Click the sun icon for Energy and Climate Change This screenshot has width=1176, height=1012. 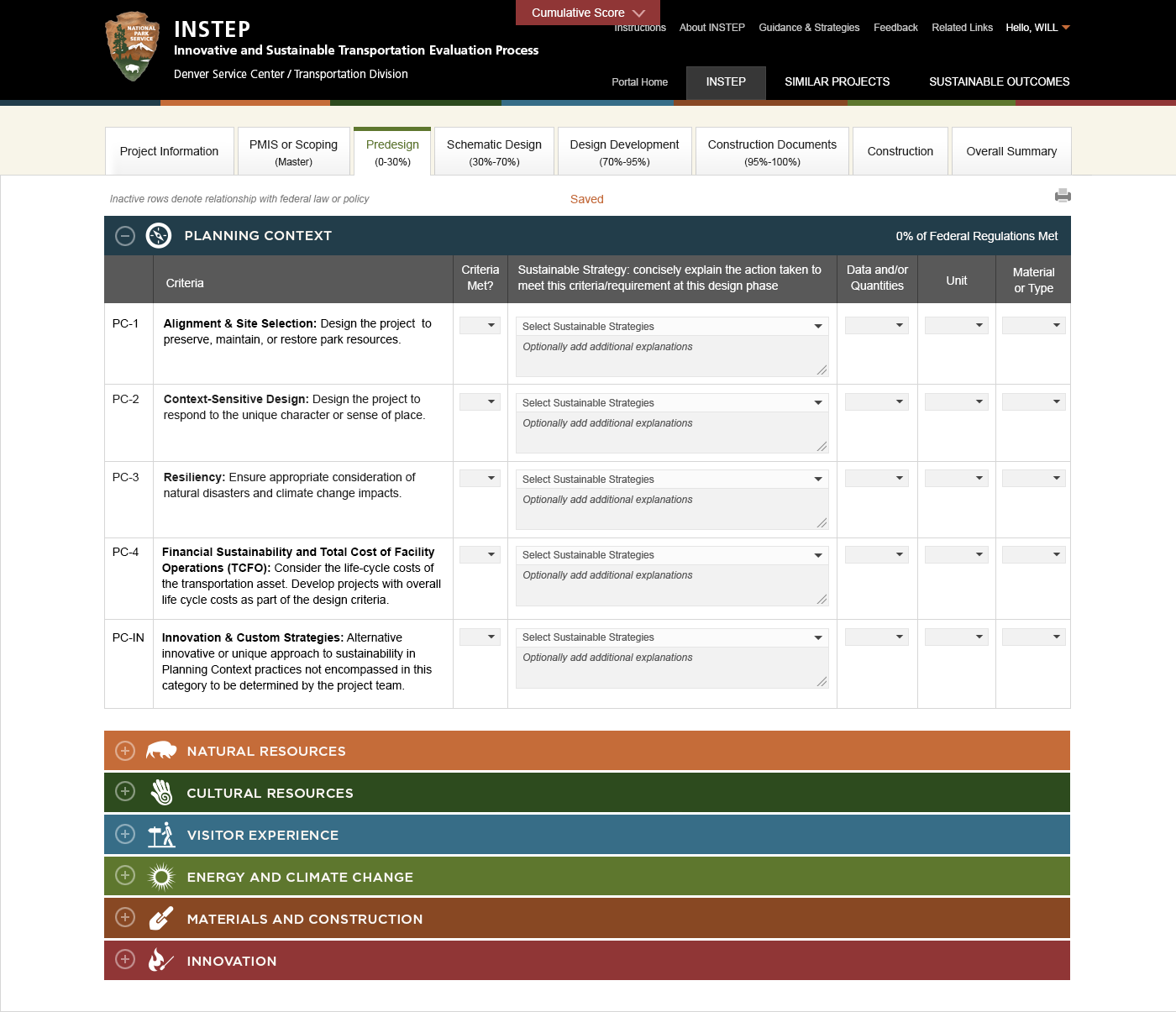[160, 876]
